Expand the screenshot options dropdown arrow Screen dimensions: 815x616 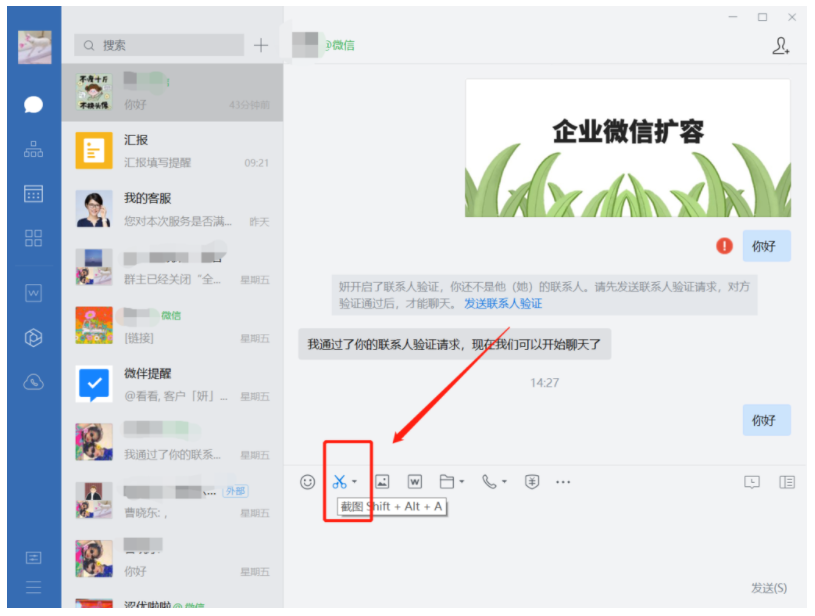[354, 482]
